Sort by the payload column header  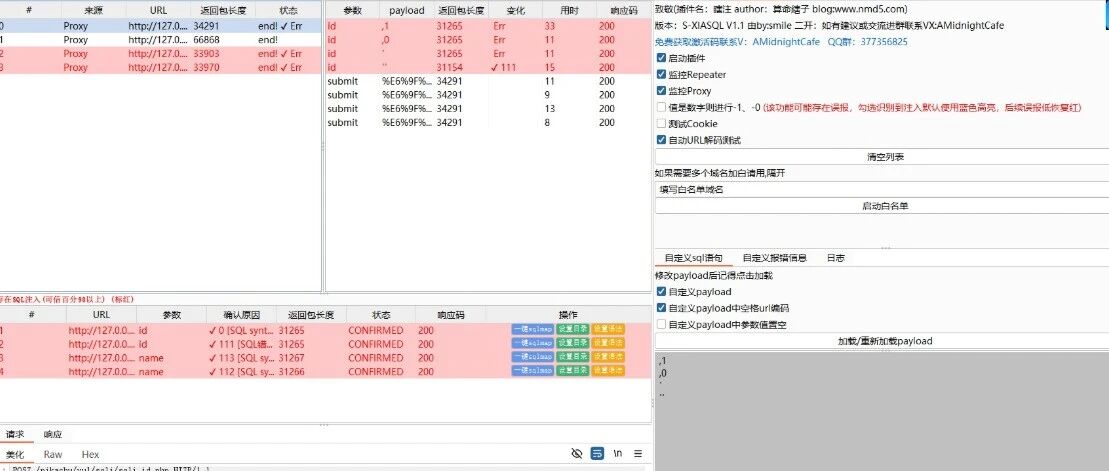407,11
